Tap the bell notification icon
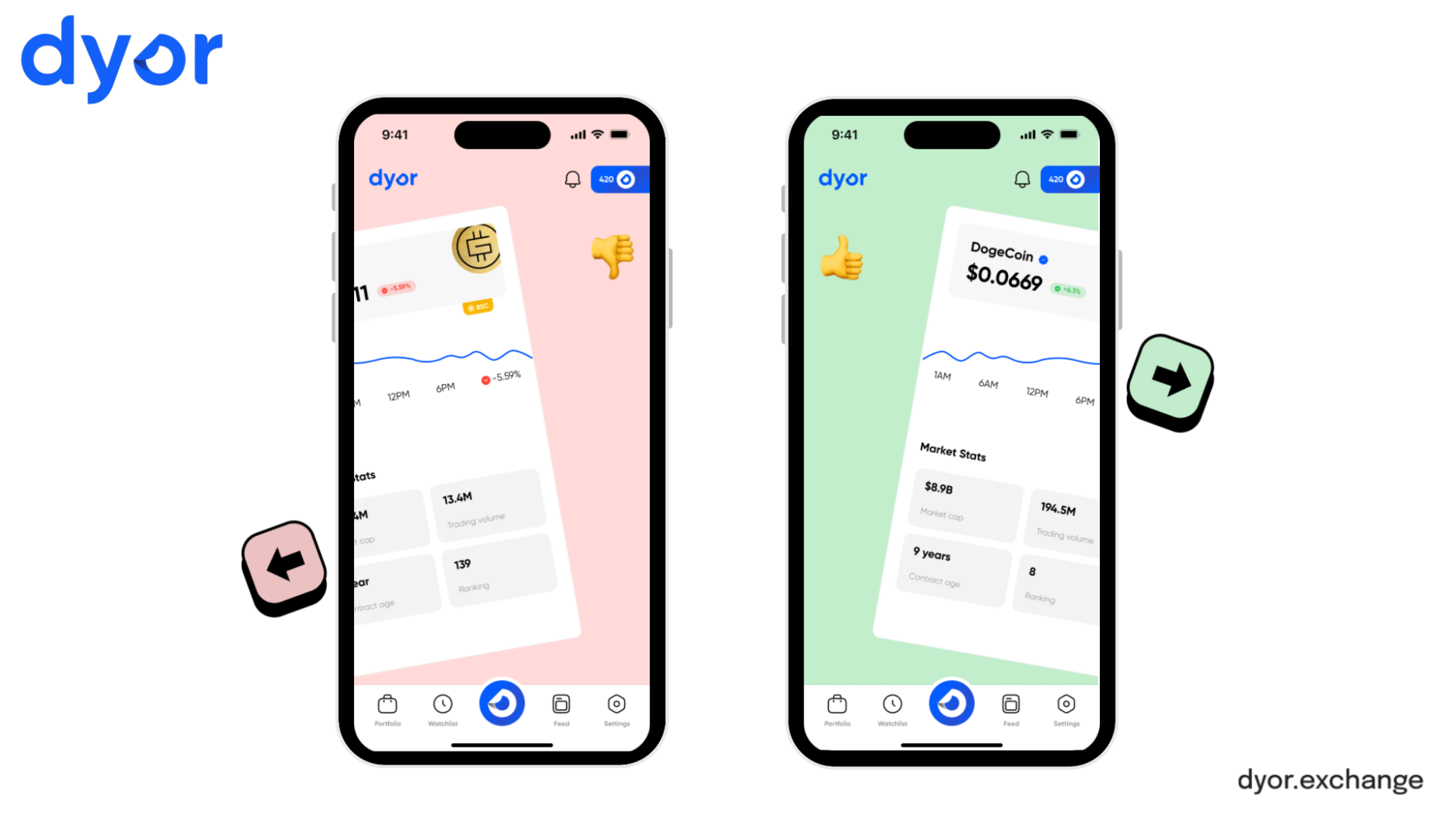Viewport: 1456px width, 819px height. pyautogui.click(x=573, y=178)
